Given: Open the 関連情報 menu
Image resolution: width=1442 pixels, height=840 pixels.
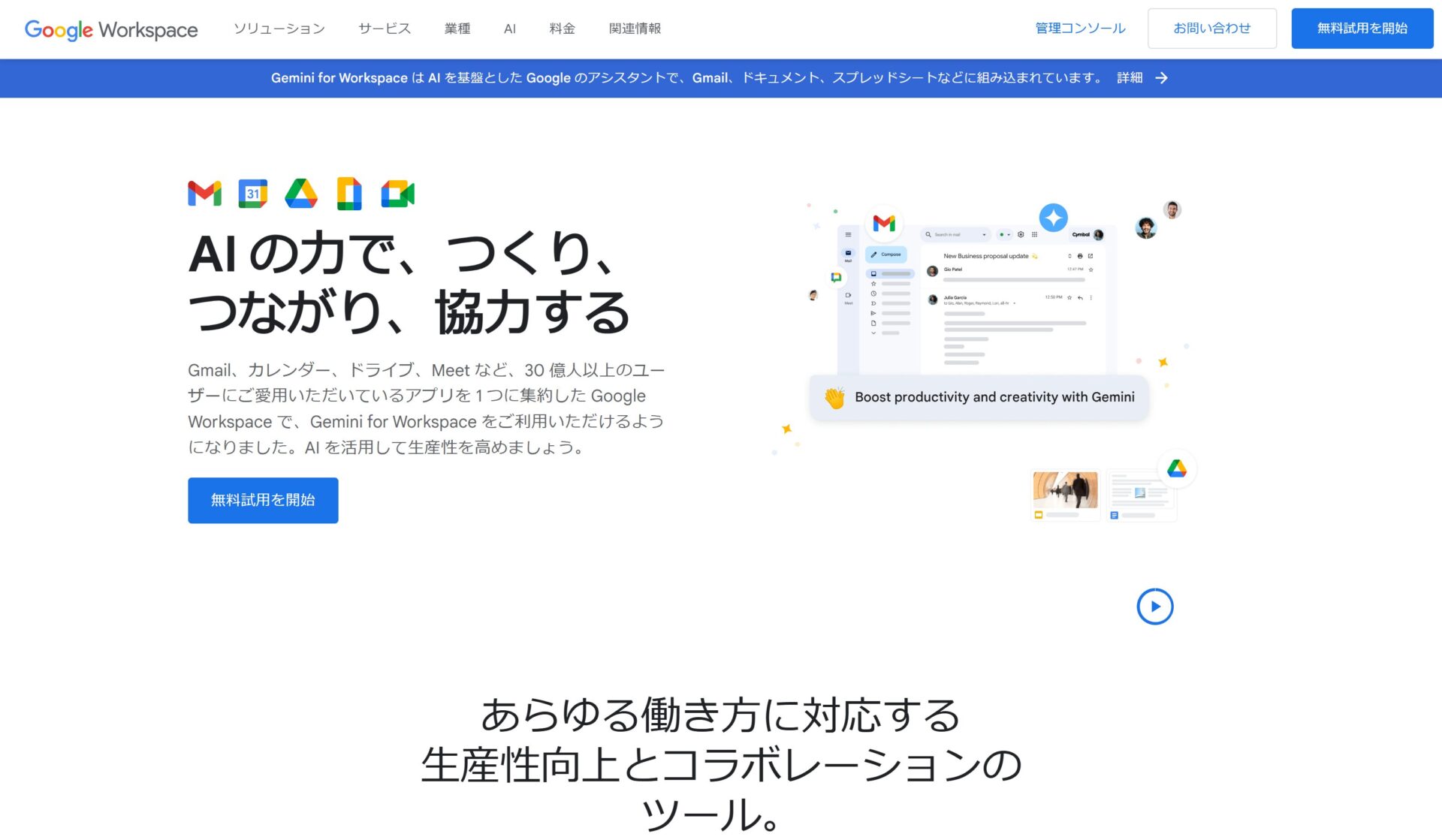Looking at the screenshot, I should pos(635,29).
